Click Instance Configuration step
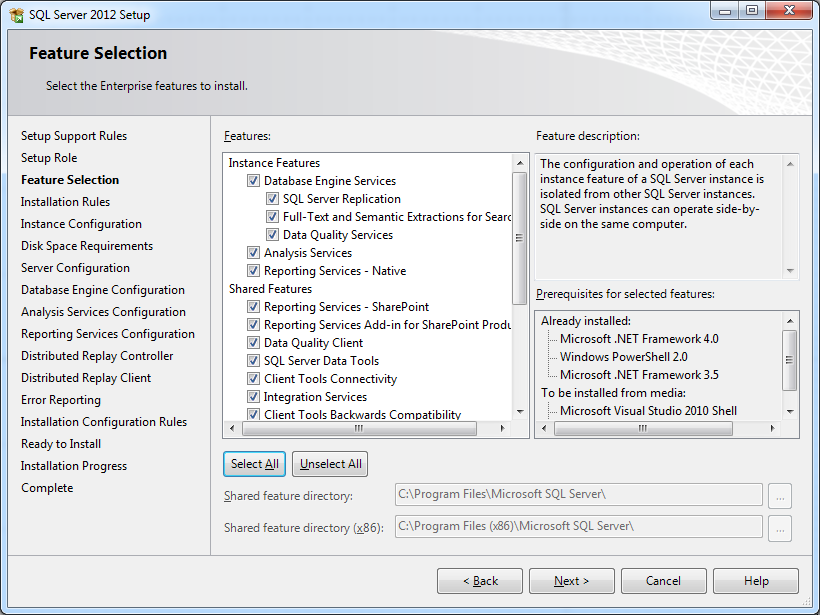Image resolution: width=820 pixels, height=615 pixels. 81,224
